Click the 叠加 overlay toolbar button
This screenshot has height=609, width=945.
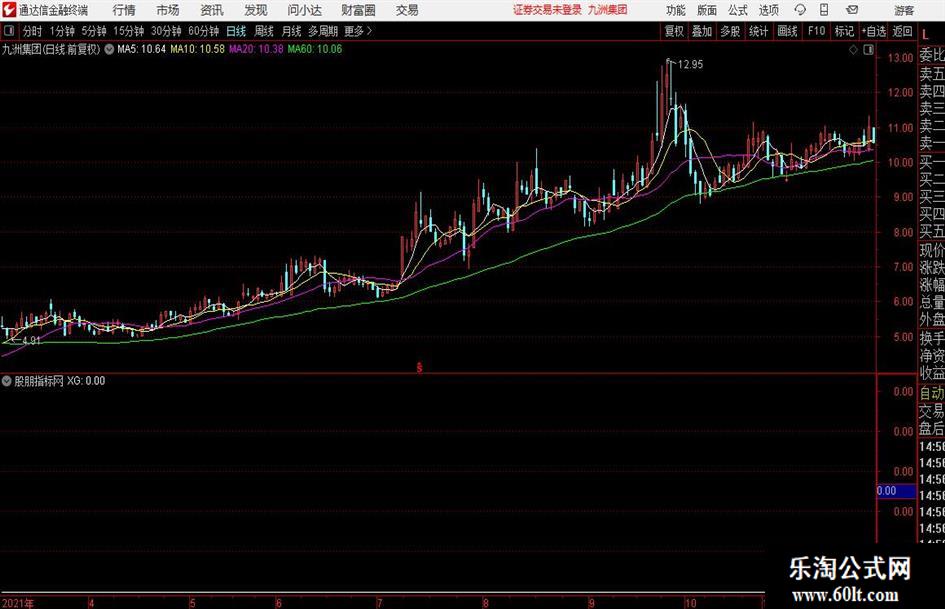click(x=702, y=31)
